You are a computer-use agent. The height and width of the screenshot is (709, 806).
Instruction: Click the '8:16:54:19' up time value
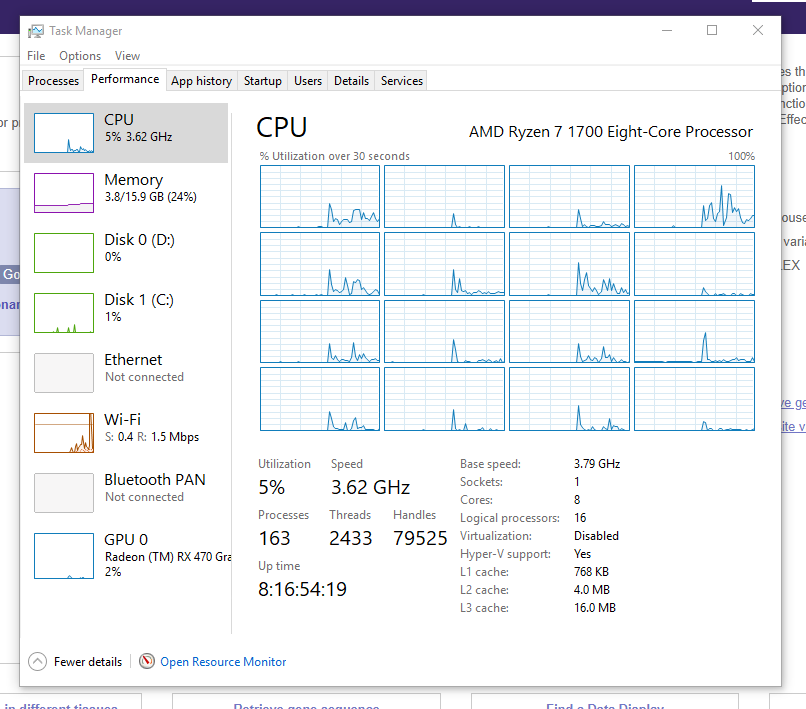coord(302,589)
